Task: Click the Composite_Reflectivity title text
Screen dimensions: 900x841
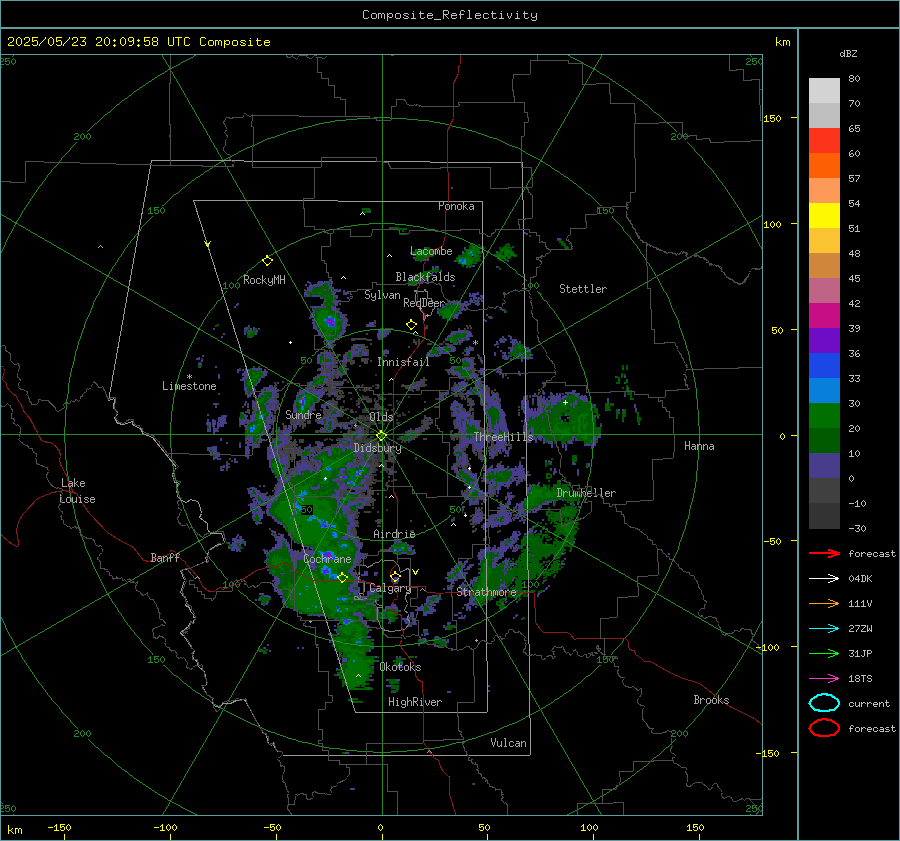Action: coord(449,15)
